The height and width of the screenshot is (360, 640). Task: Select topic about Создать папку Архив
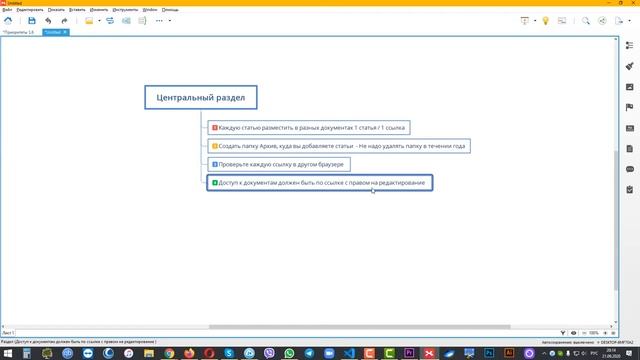click(339, 146)
